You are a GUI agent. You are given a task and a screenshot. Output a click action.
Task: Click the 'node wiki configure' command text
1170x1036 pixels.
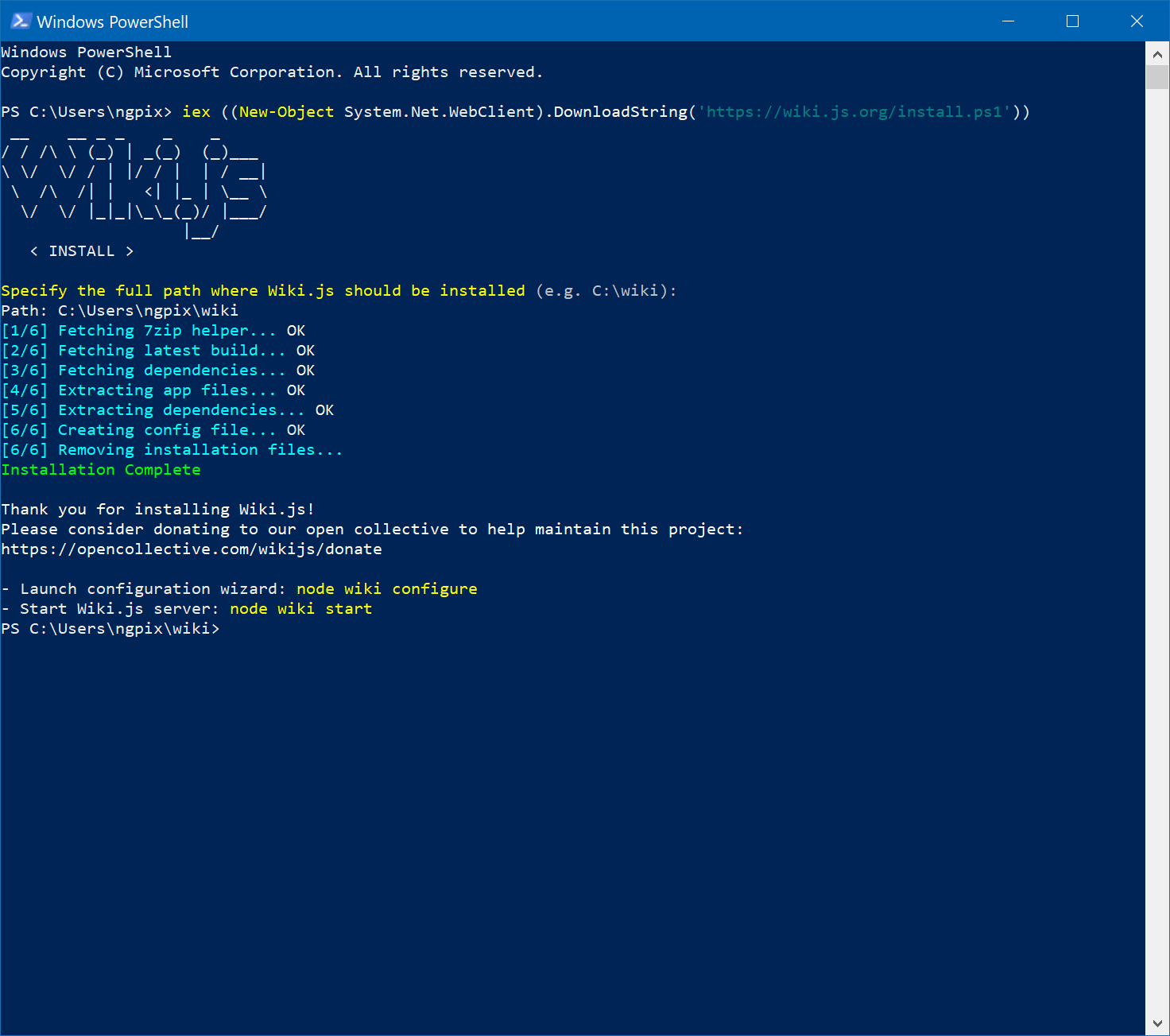pos(387,589)
